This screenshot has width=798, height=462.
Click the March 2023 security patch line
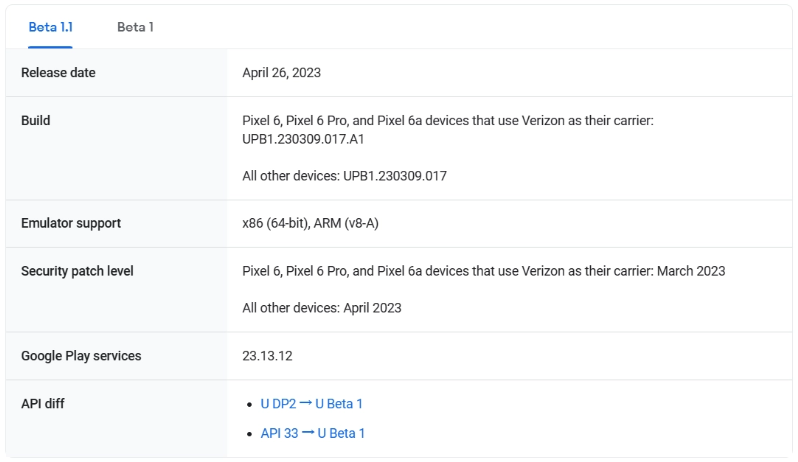(x=483, y=271)
